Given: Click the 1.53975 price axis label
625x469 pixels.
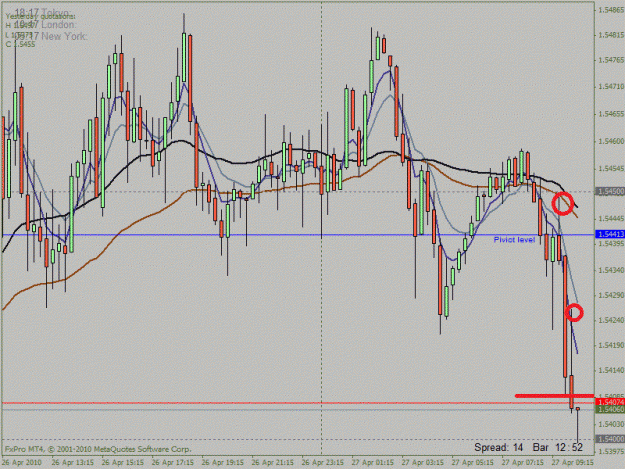Looking at the screenshot, I should click(x=611, y=452).
